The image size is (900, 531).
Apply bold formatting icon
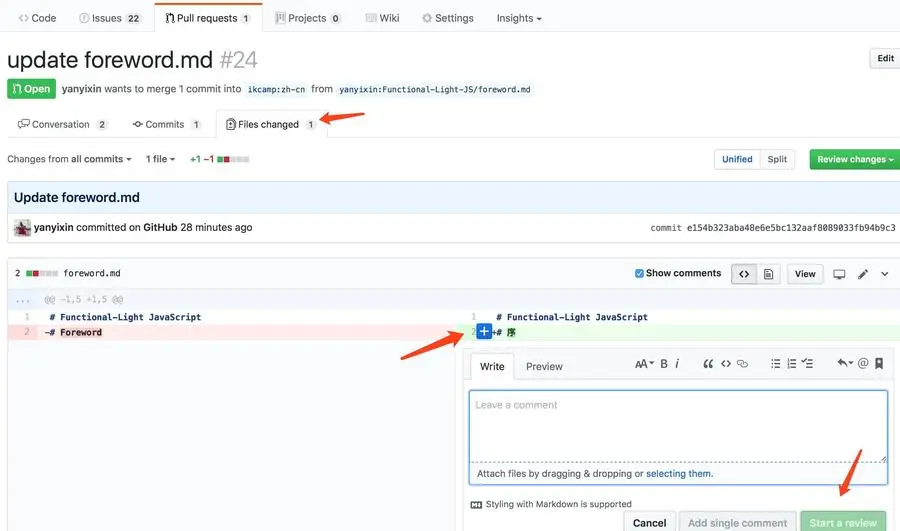(x=664, y=363)
